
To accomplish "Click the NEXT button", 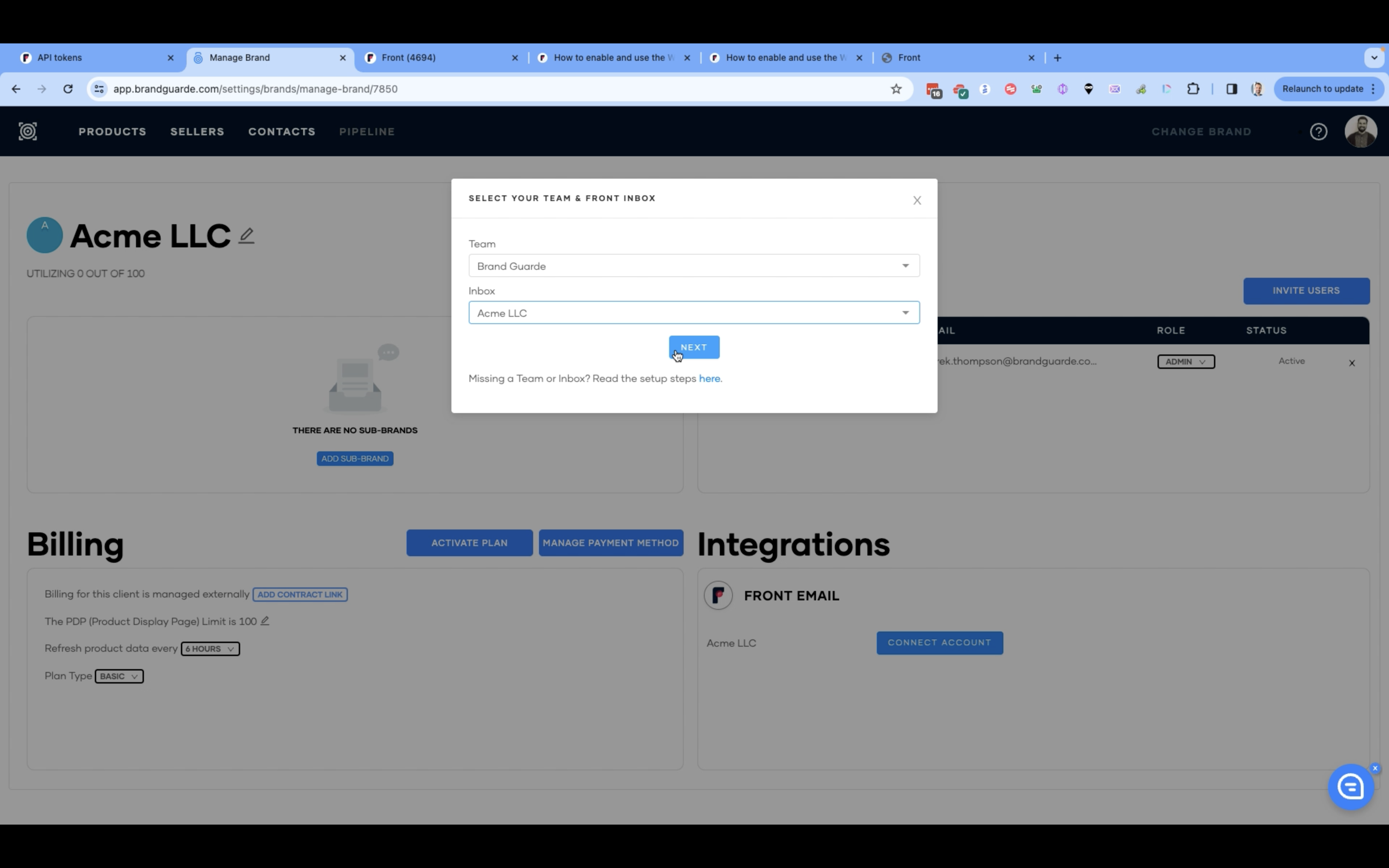I will tap(694, 347).
